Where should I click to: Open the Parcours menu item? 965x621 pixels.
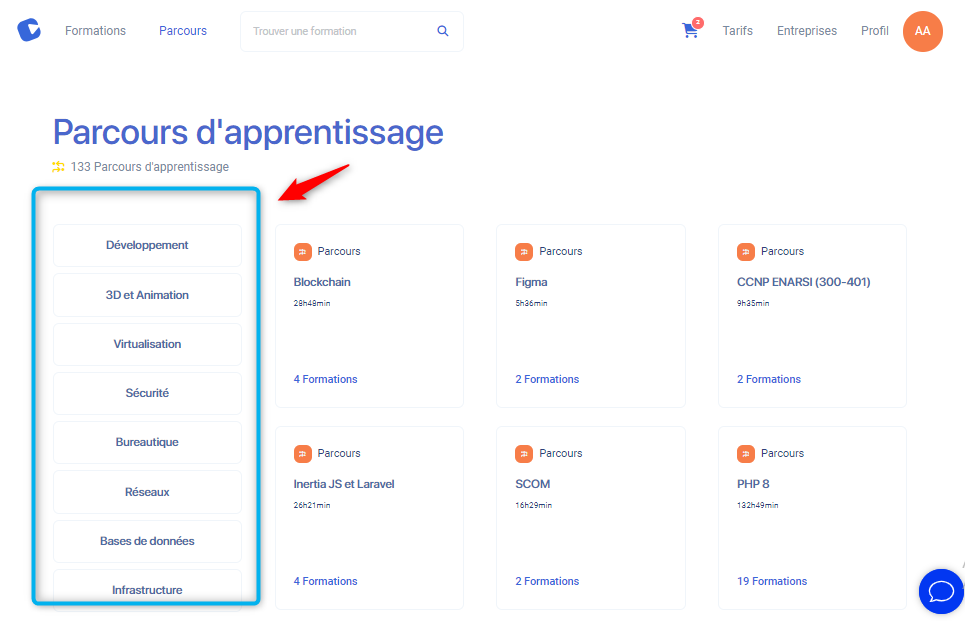coord(183,31)
